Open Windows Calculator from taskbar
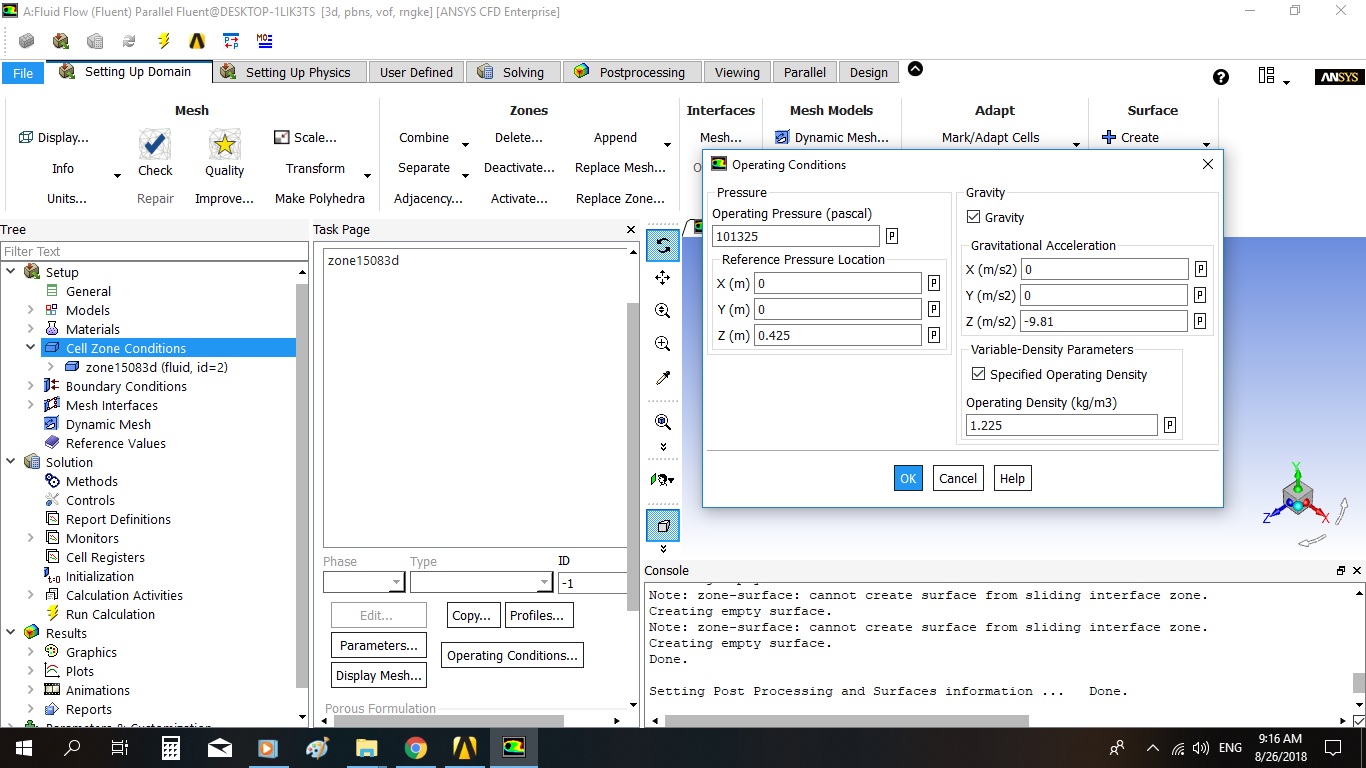Viewport: 1366px width, 768px height. coord(171,747)
